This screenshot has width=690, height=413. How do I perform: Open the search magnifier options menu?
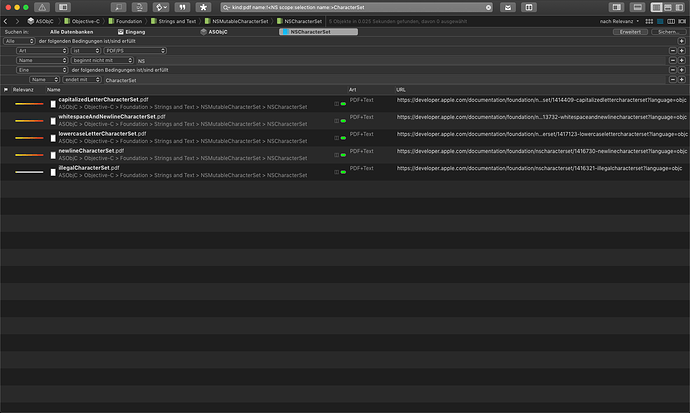(x=227, y=7)
